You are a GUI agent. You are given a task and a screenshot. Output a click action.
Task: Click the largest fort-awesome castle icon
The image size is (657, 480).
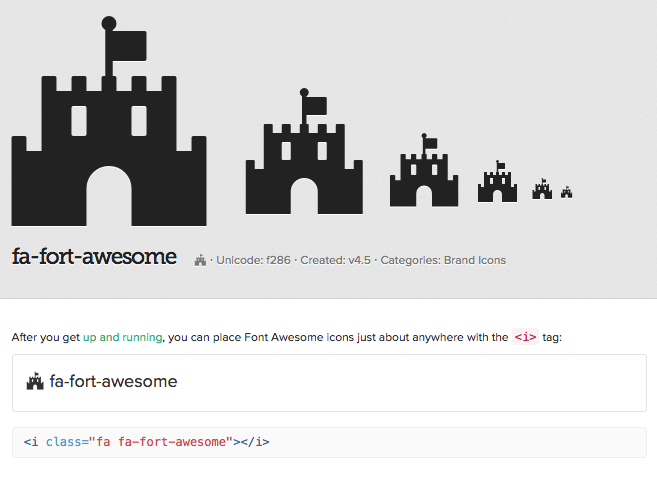(x=109, y=121)
